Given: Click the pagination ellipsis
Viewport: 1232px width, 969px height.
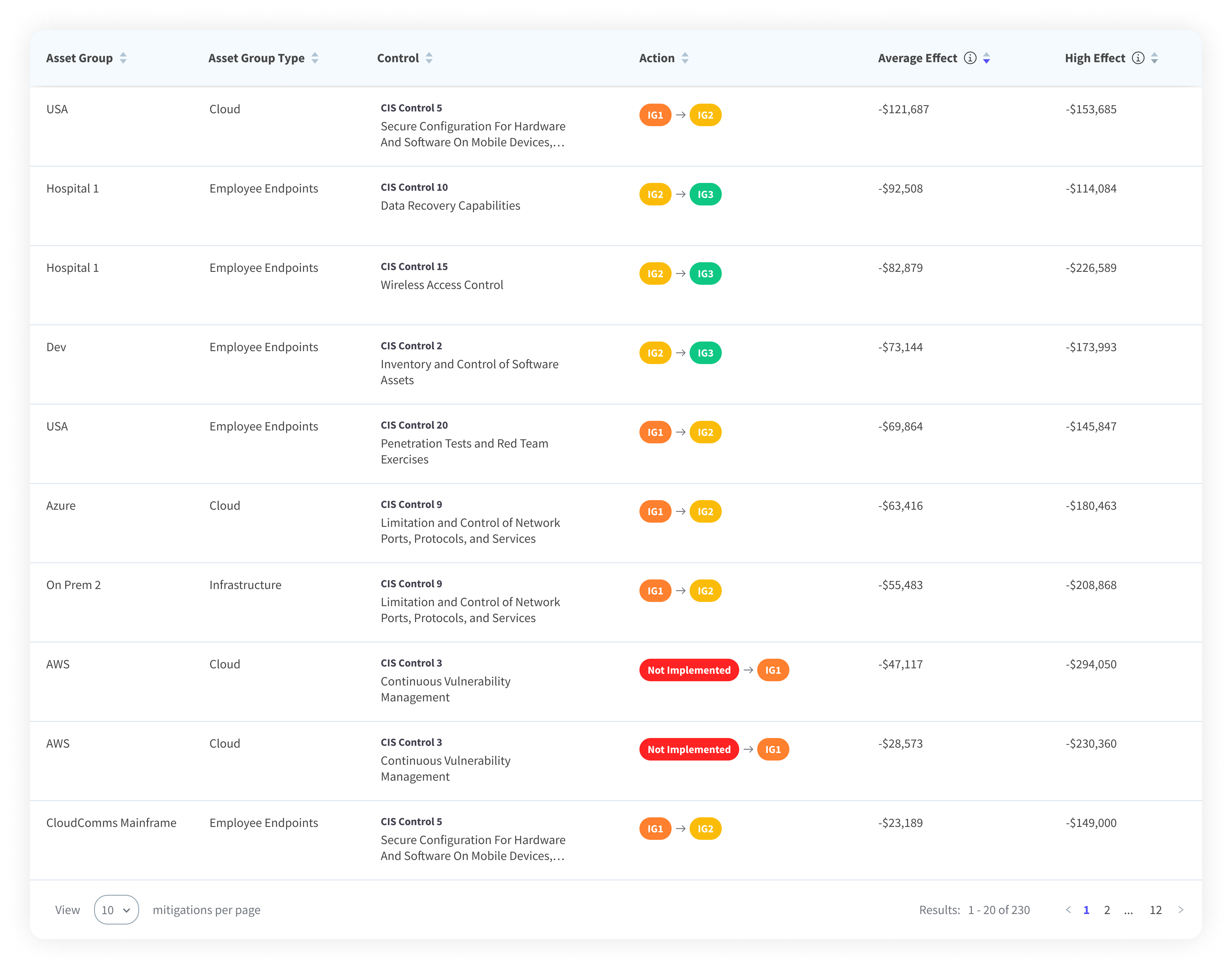Looking at the screenshot, I should click(1128, 910).
